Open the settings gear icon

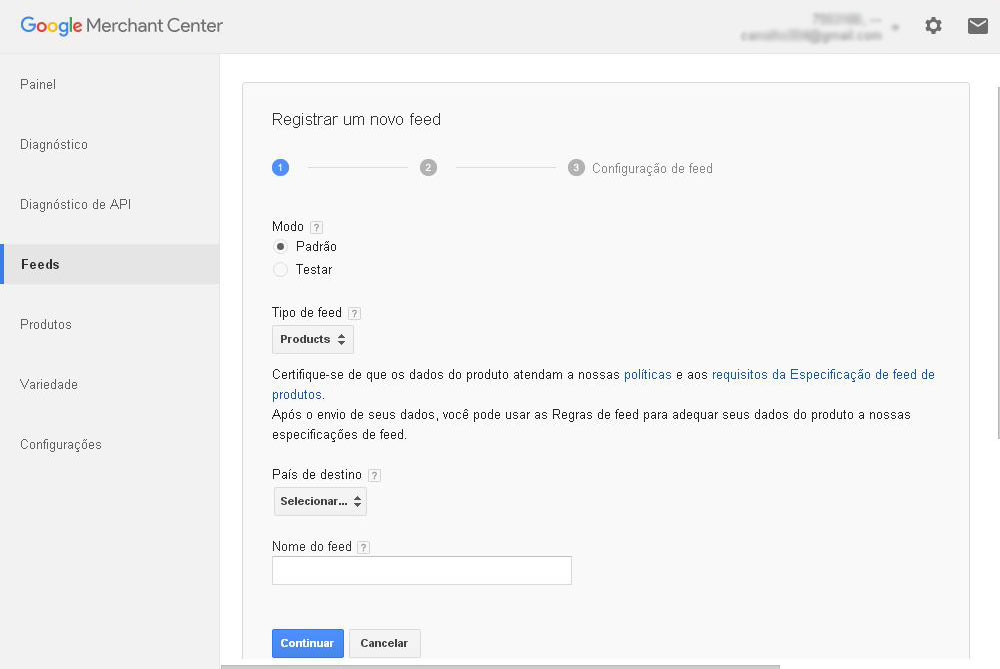[x=933, y=26]
